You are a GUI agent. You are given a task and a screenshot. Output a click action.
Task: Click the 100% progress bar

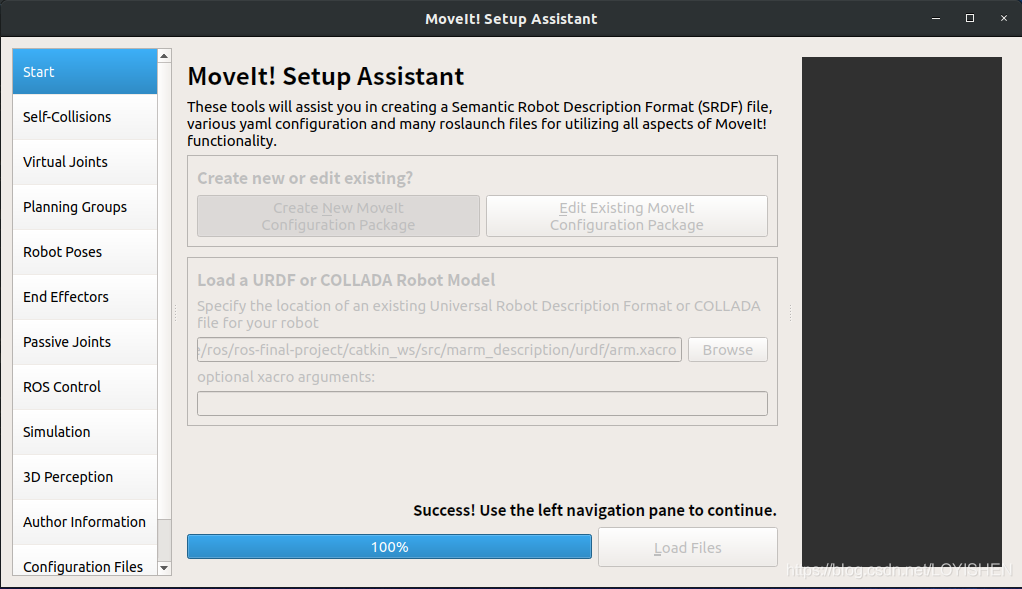coord(389,547)
